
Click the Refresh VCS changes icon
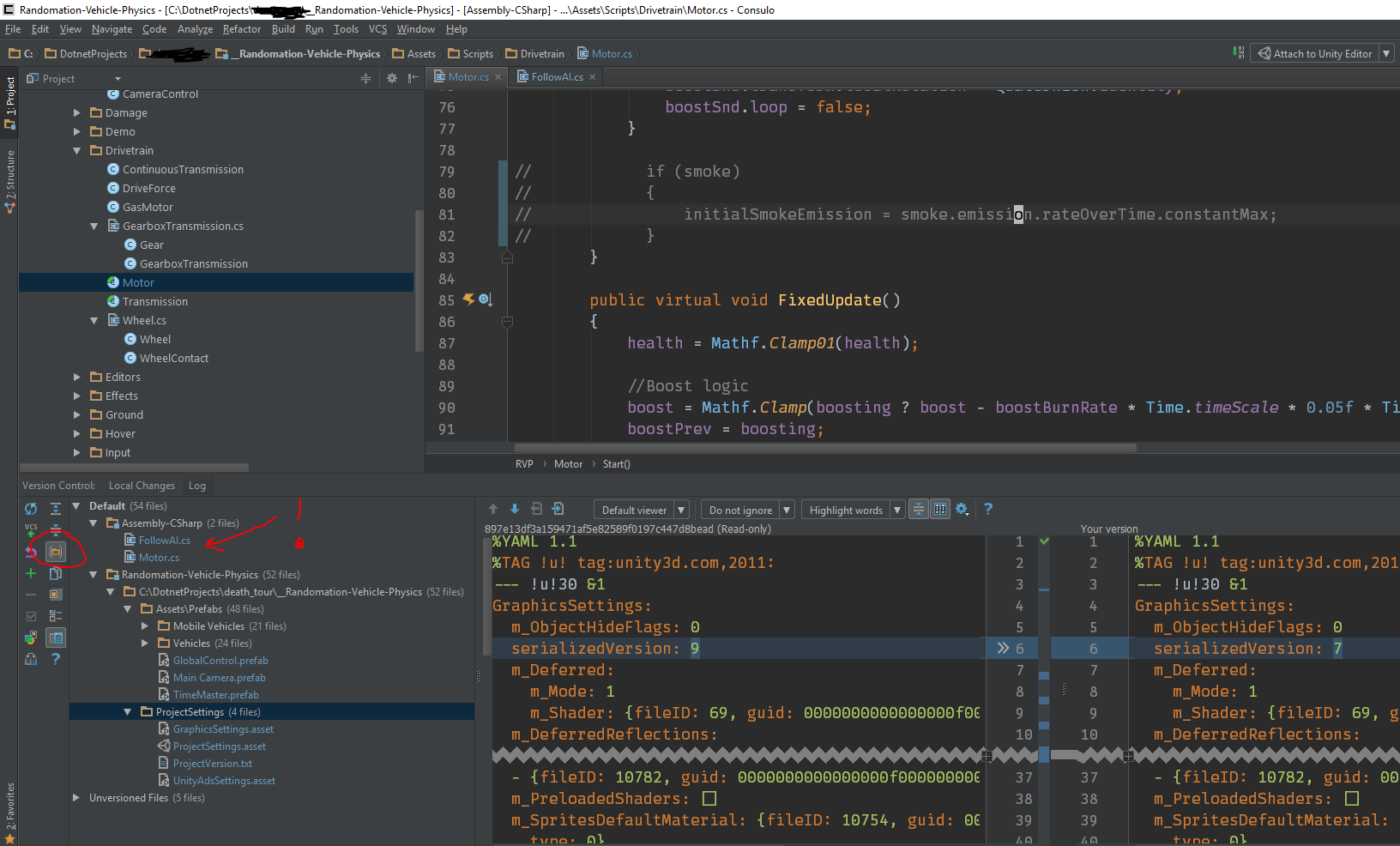(31, 509)
